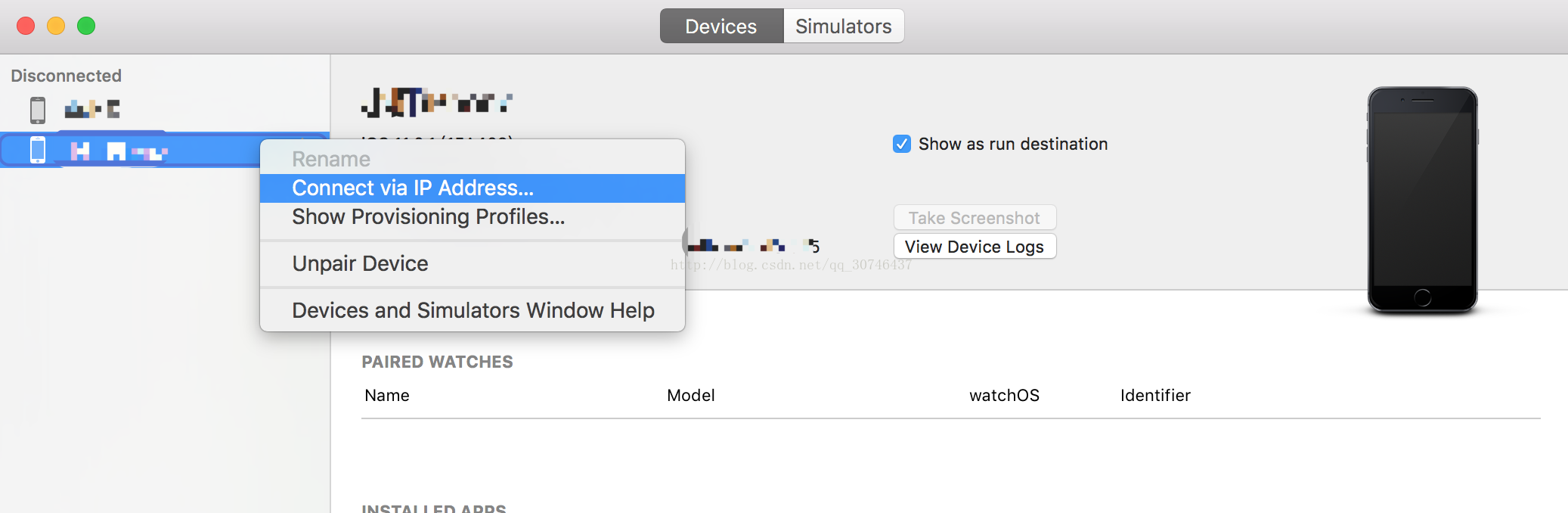Switch to the Simulators tab
The height and width of the screenshot is (513, 1568).
[843, 26]
